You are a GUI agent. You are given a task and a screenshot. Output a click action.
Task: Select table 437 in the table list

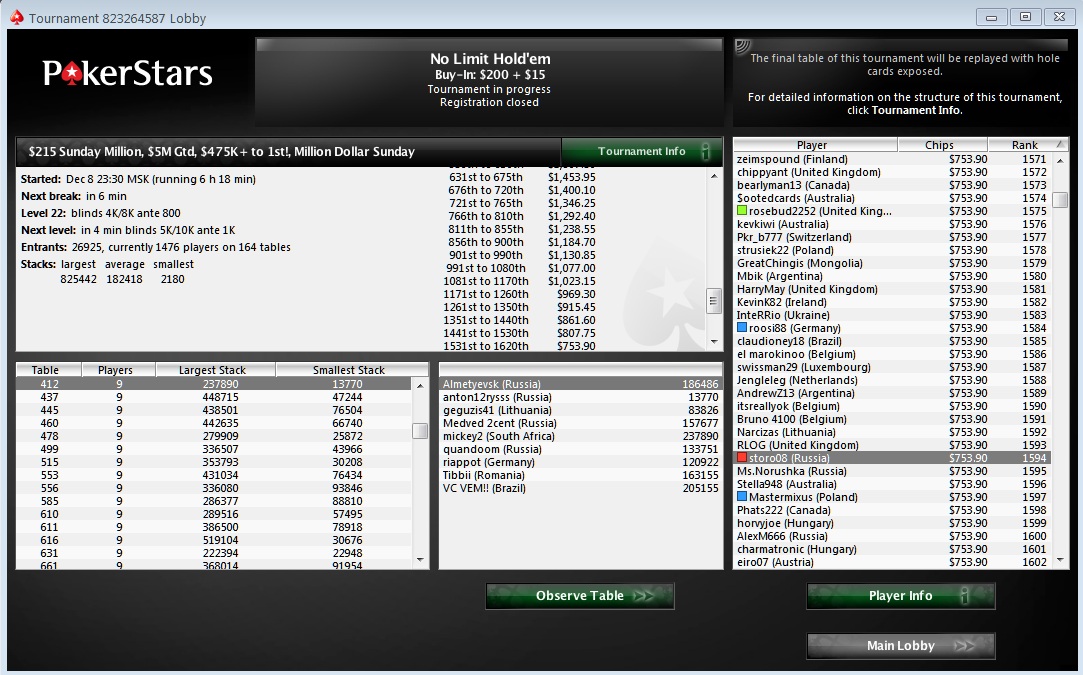pyautogui.click(x=214, y=397)
